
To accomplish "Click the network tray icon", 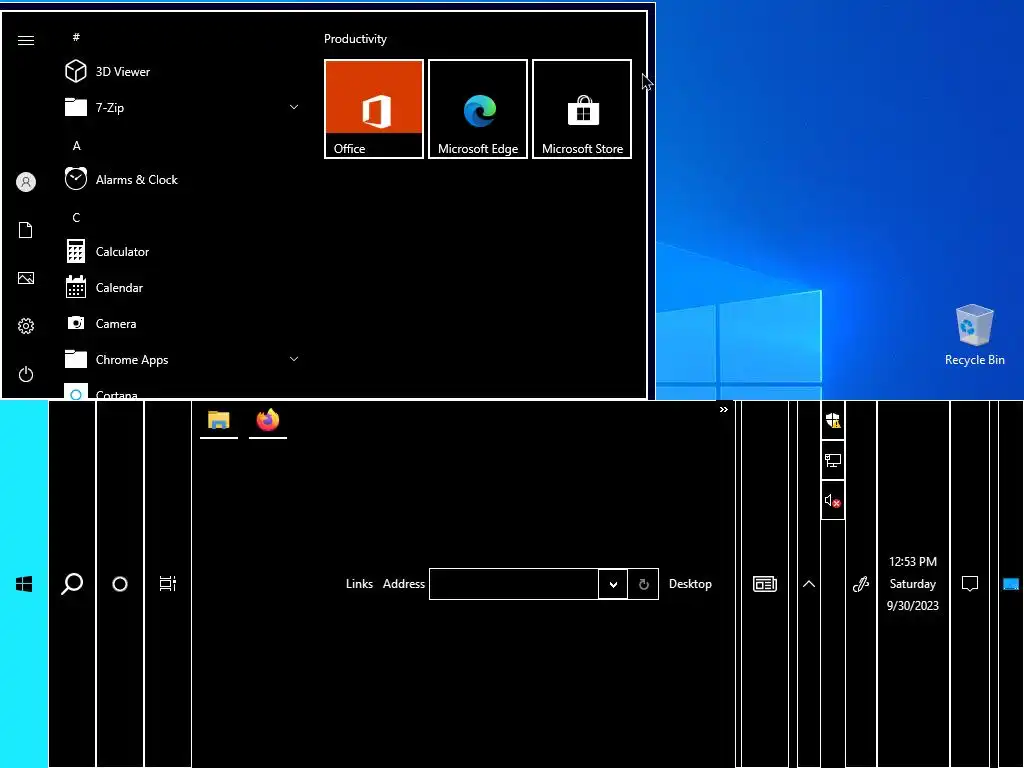I will tap(833, 460).
